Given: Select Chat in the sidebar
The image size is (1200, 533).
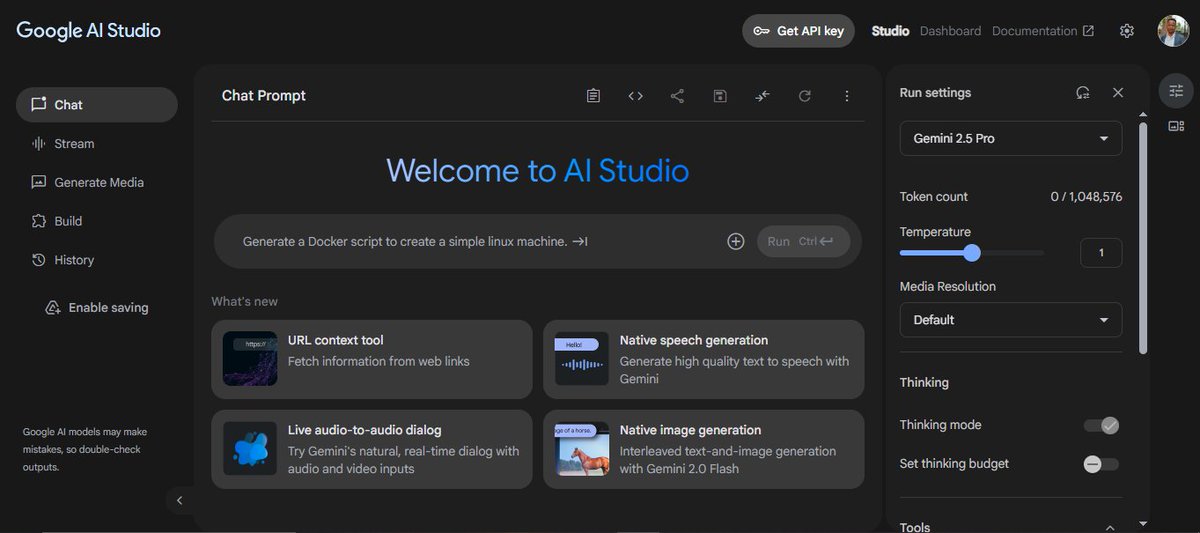Looking at the screenshot, I should tap(97, 105).
